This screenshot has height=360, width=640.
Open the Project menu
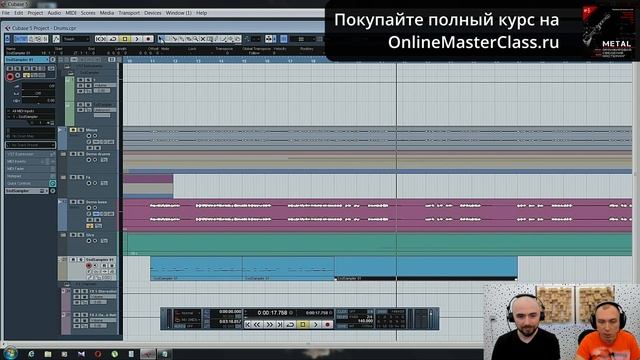tap(35, 13)
